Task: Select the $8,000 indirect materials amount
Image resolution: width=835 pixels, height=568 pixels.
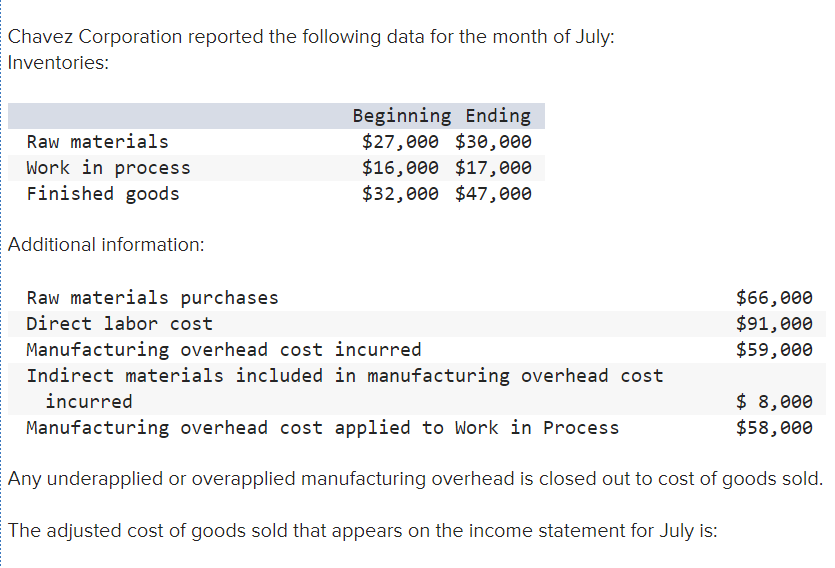Action: [x=774, y=402]
